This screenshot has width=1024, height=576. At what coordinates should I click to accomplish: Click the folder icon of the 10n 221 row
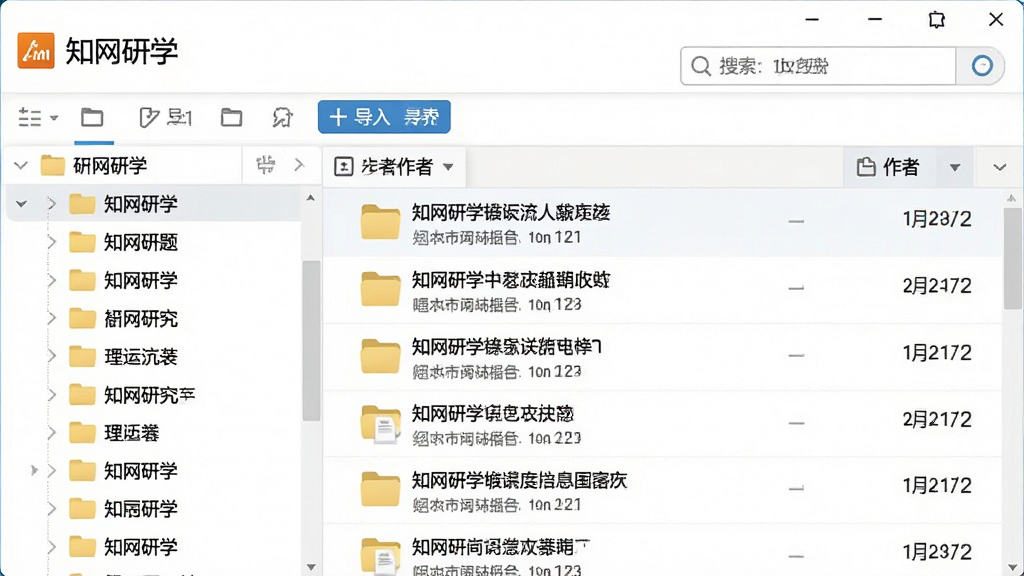[x=380, y=490]
